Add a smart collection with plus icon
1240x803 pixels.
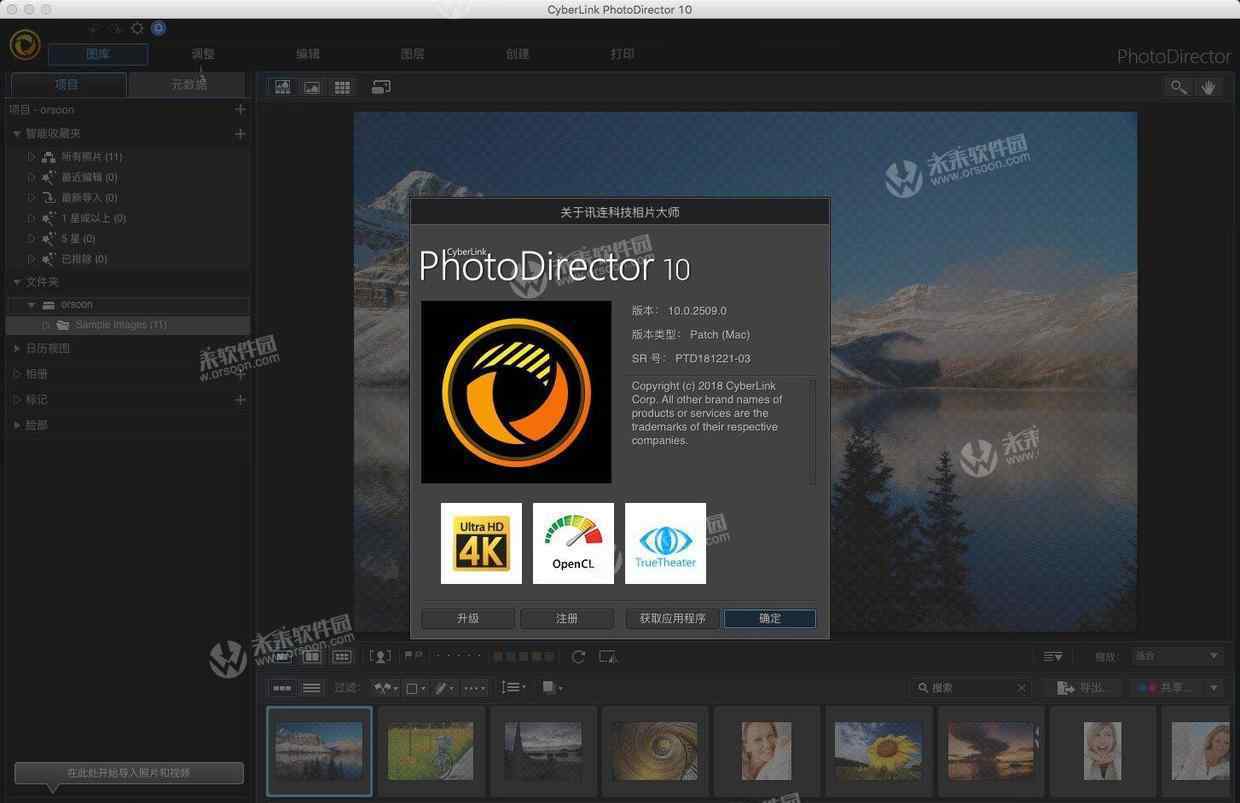pos(240,133)
